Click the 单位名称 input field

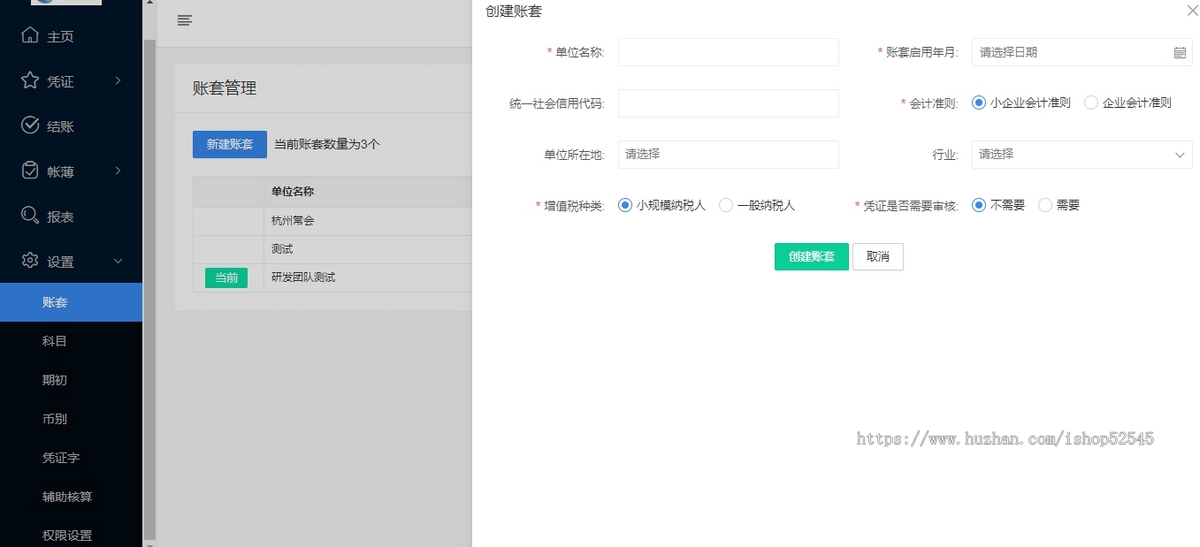pos(728,52)
